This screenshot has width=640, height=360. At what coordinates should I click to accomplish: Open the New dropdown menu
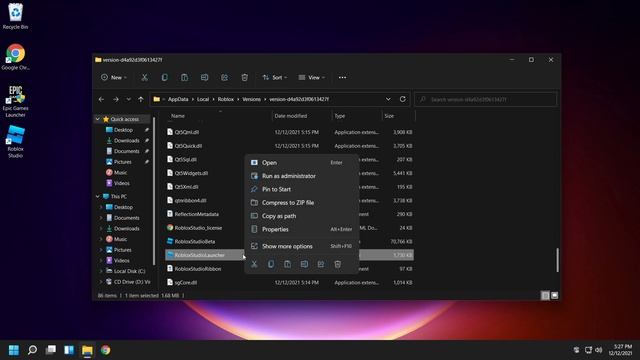114,78
